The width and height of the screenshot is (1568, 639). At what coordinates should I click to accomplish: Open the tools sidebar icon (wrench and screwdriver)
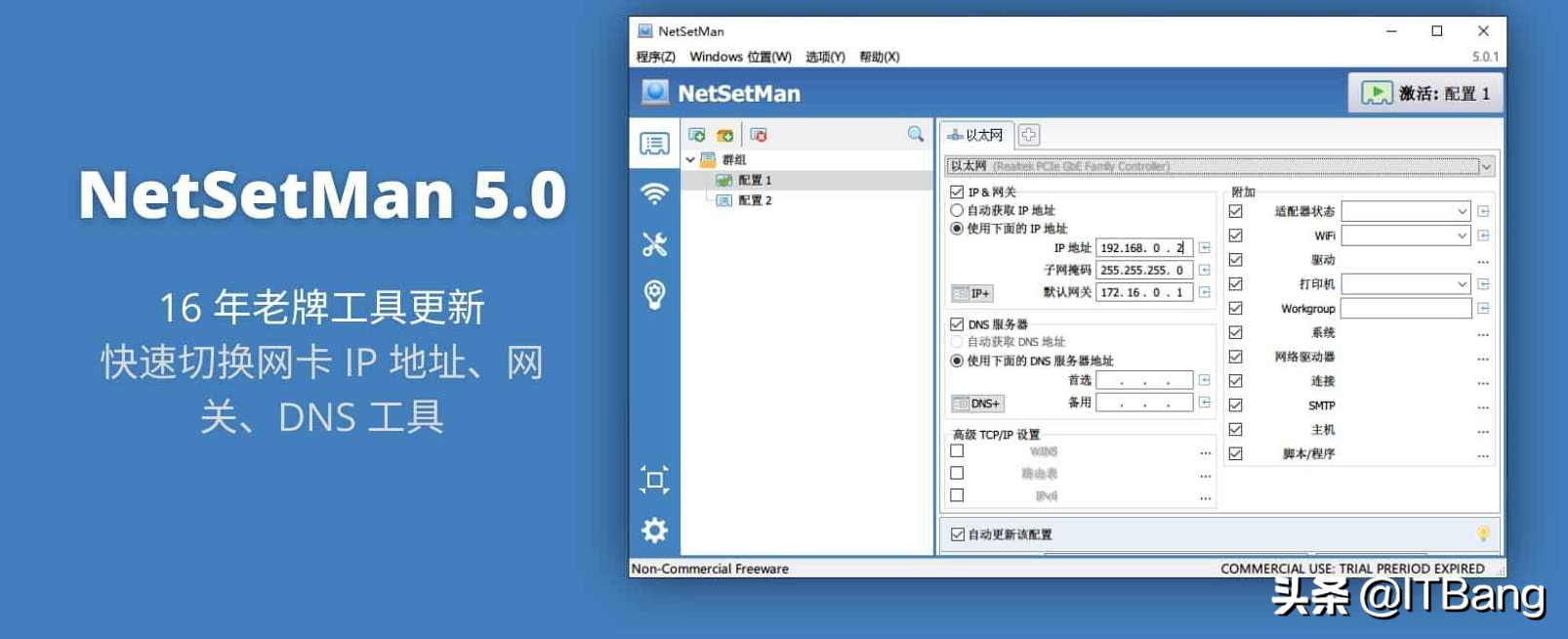(x=654, y=243)
